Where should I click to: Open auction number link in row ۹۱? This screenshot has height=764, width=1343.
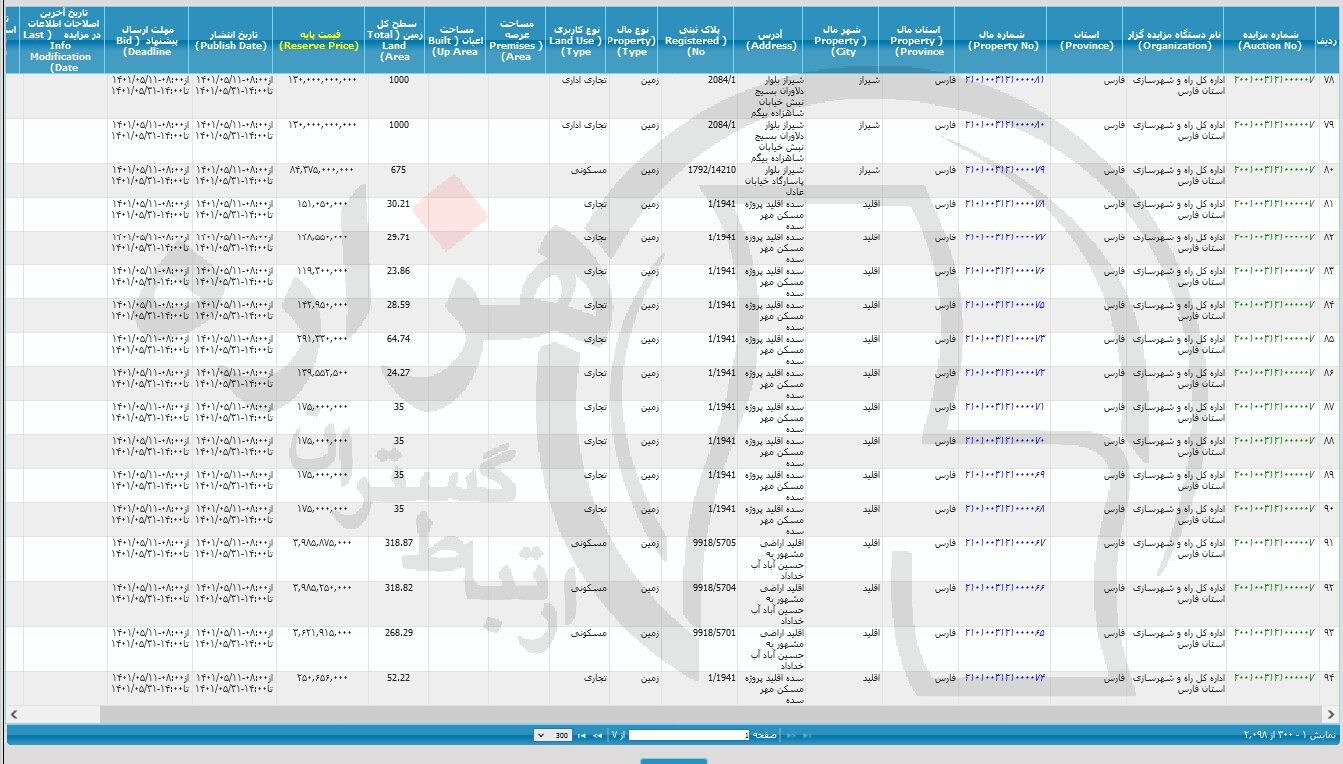[1273, 543]
